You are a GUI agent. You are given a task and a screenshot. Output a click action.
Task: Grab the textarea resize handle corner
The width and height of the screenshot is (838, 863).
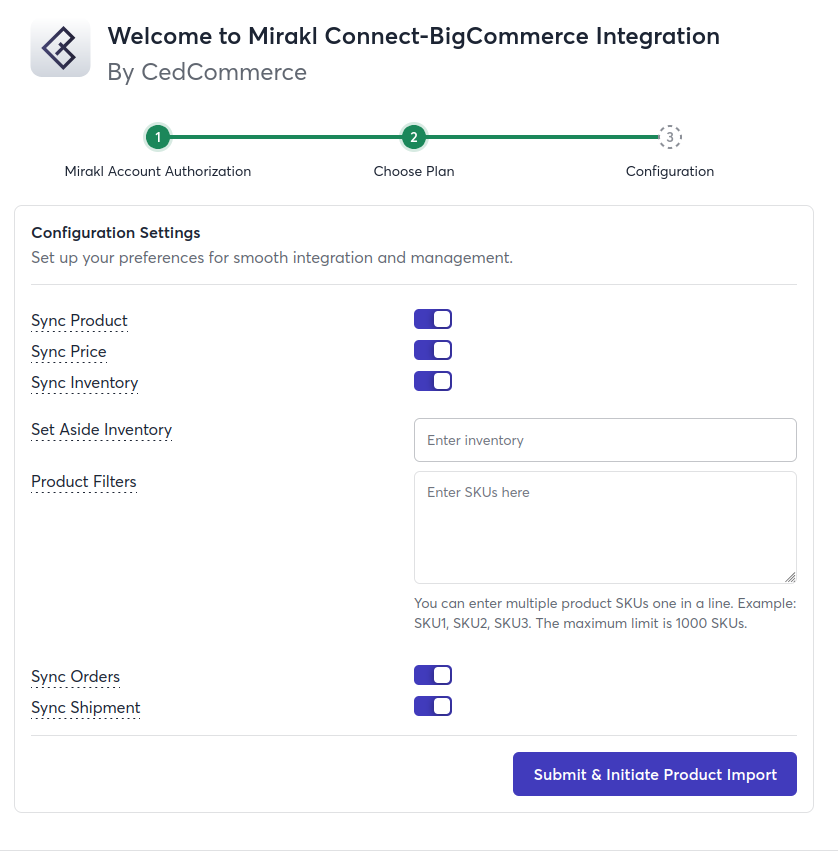point(790,577)
